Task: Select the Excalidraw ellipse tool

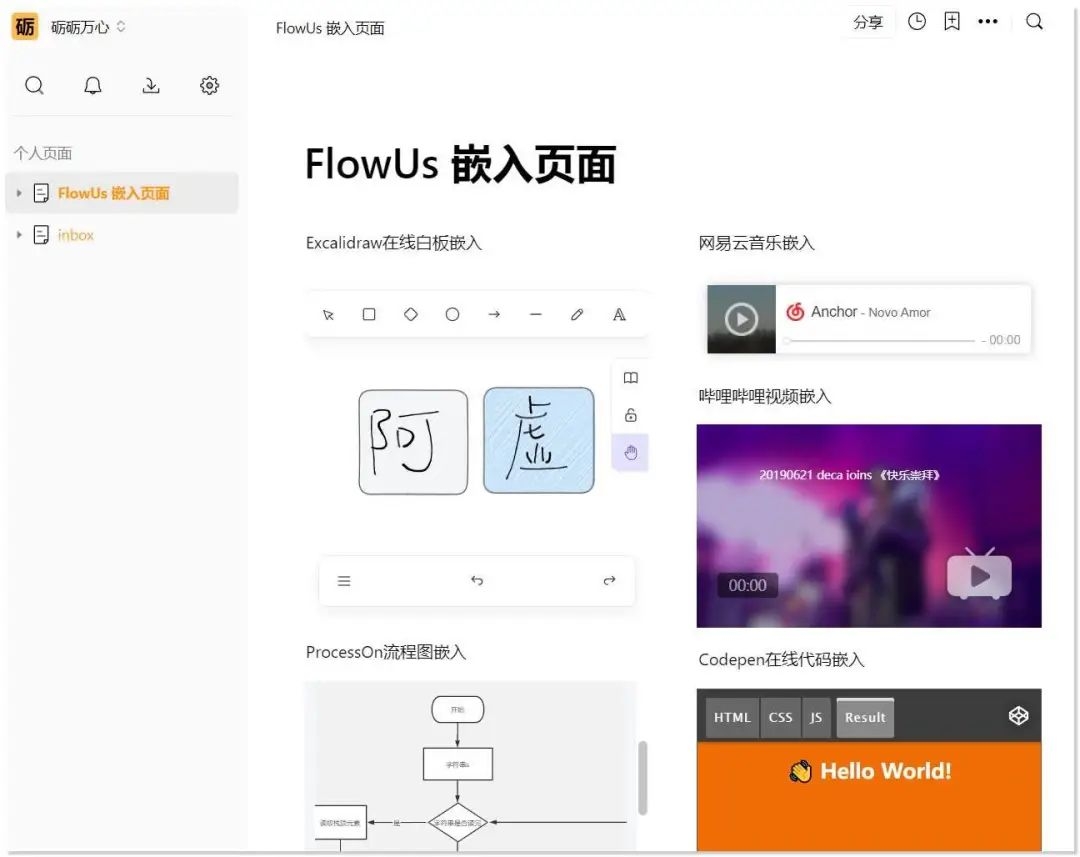Action: tap(453, 315)
